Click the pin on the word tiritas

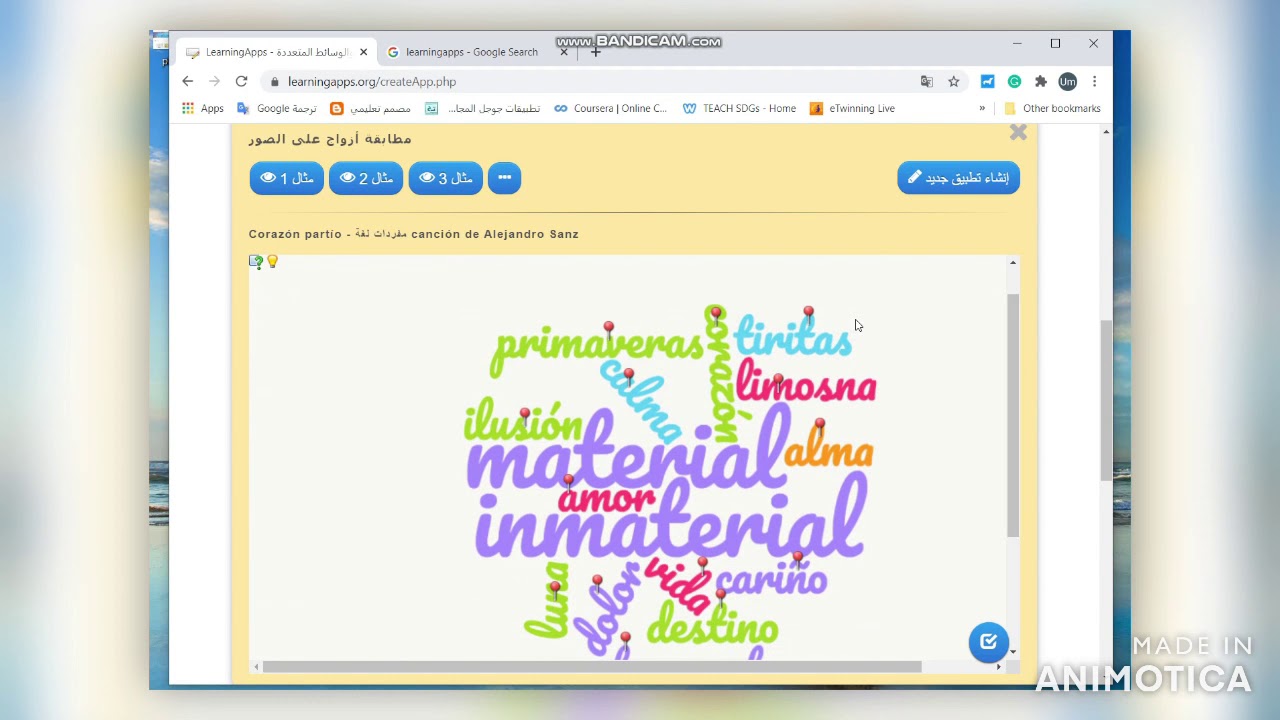808,314
